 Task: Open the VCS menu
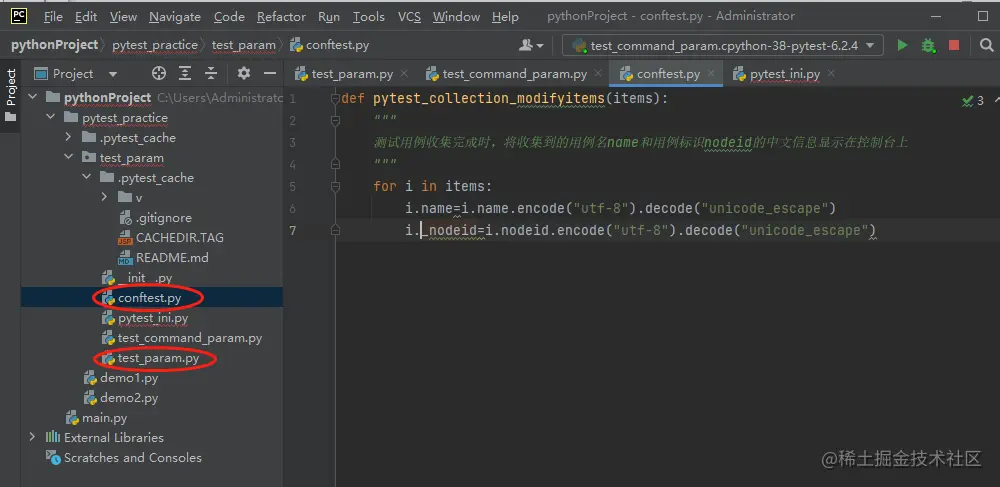[409, 17]
